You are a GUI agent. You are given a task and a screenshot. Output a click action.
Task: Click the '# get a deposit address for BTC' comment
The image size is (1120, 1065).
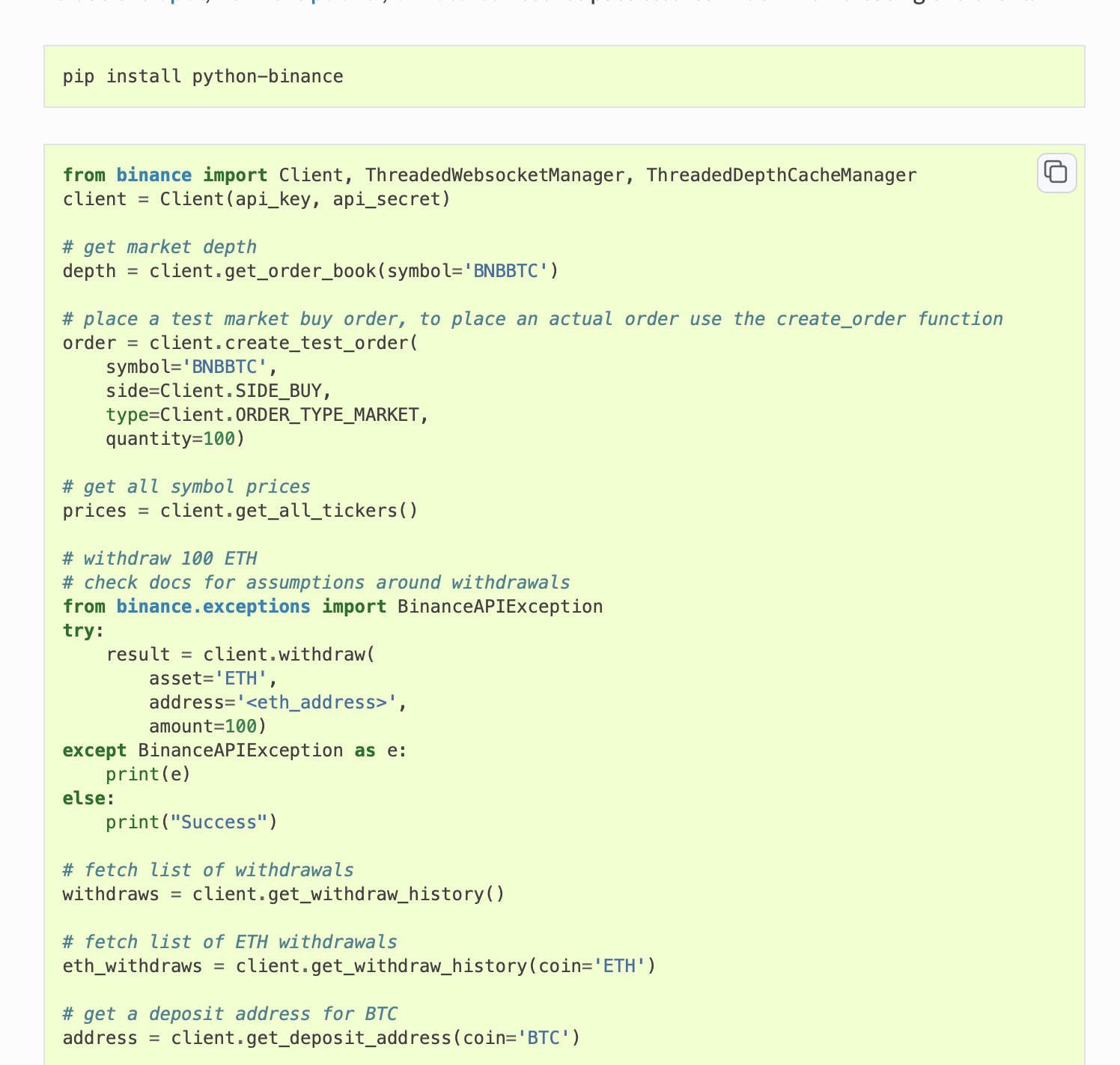click(230, 1014)
